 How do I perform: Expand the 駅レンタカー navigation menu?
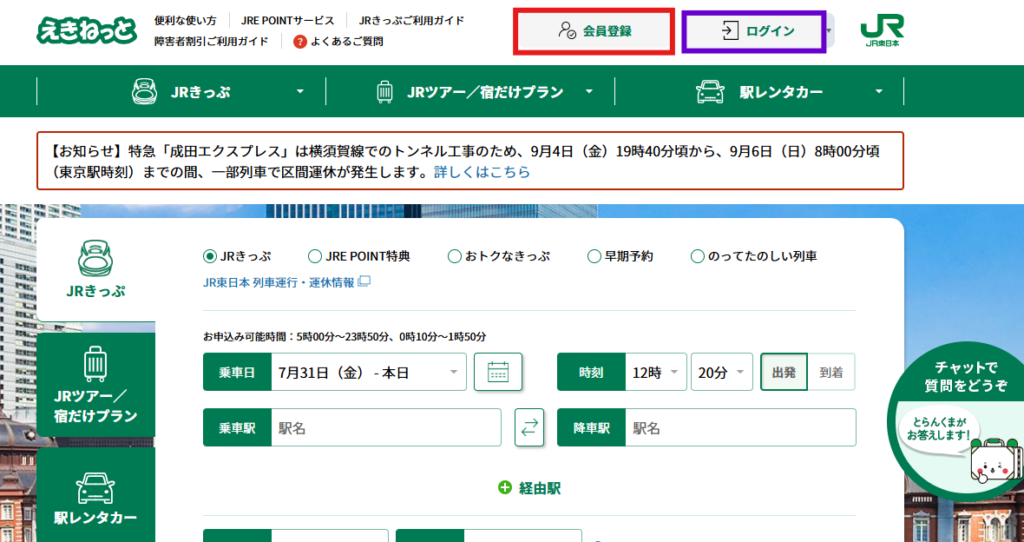[x=879, y=91]
